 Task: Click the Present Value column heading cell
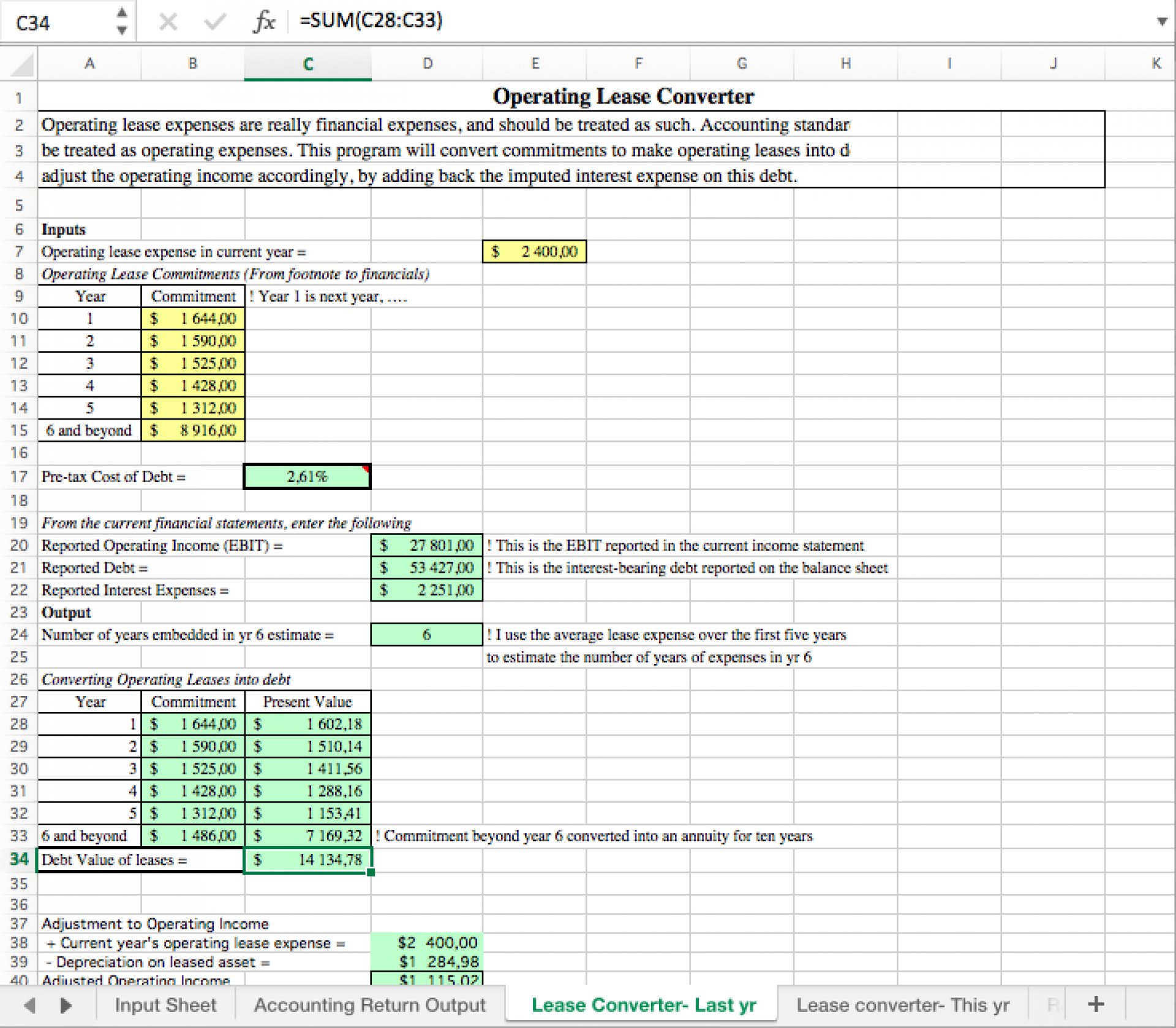click(x=307, y=701)
